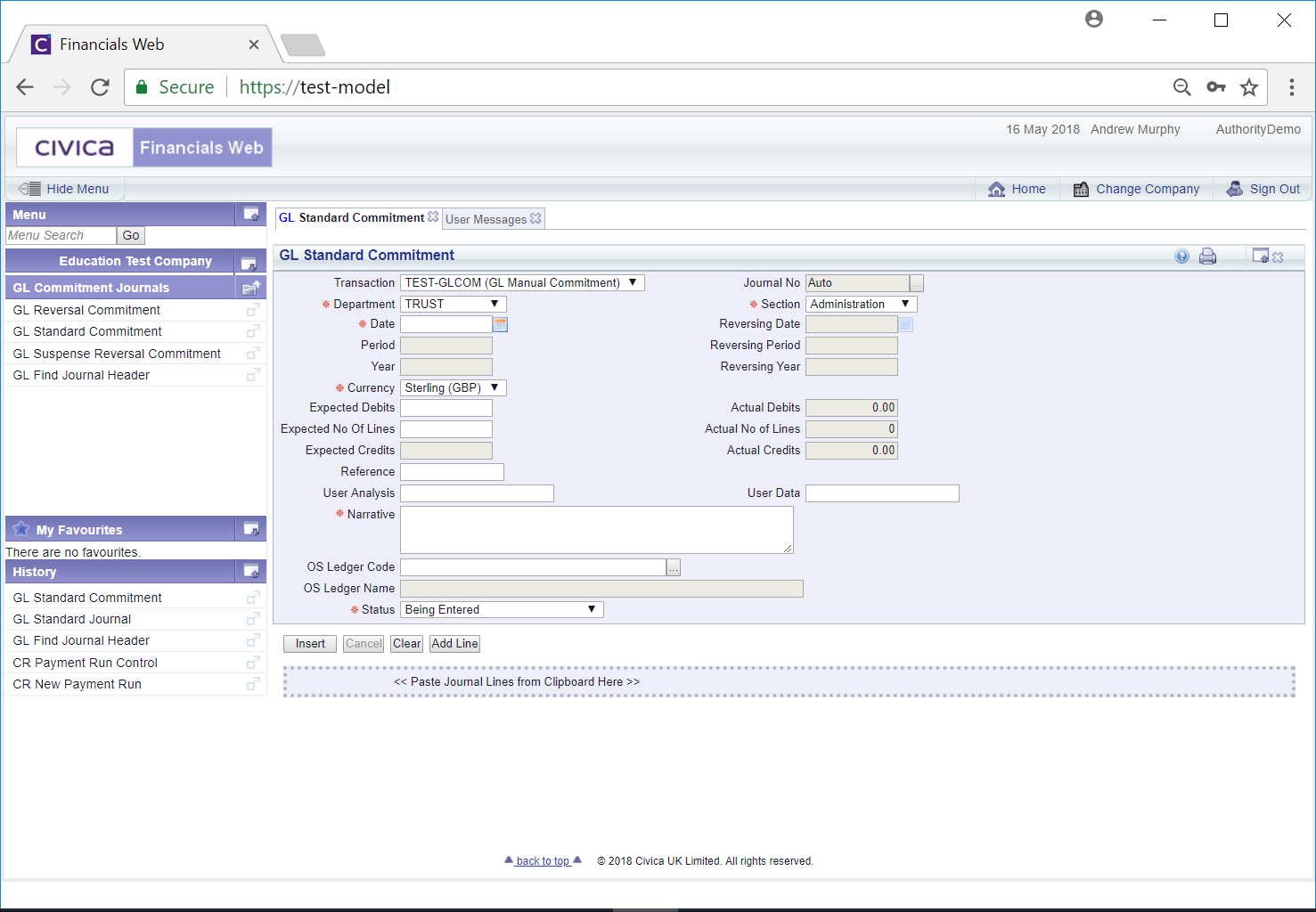Open the Section dropdown showing Administration
1316x912 pixels.
pos(861,305)
